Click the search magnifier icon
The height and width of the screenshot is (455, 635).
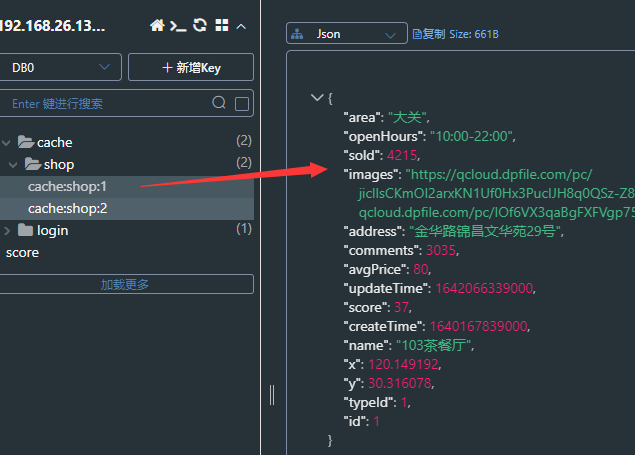(x=219, y=103)
